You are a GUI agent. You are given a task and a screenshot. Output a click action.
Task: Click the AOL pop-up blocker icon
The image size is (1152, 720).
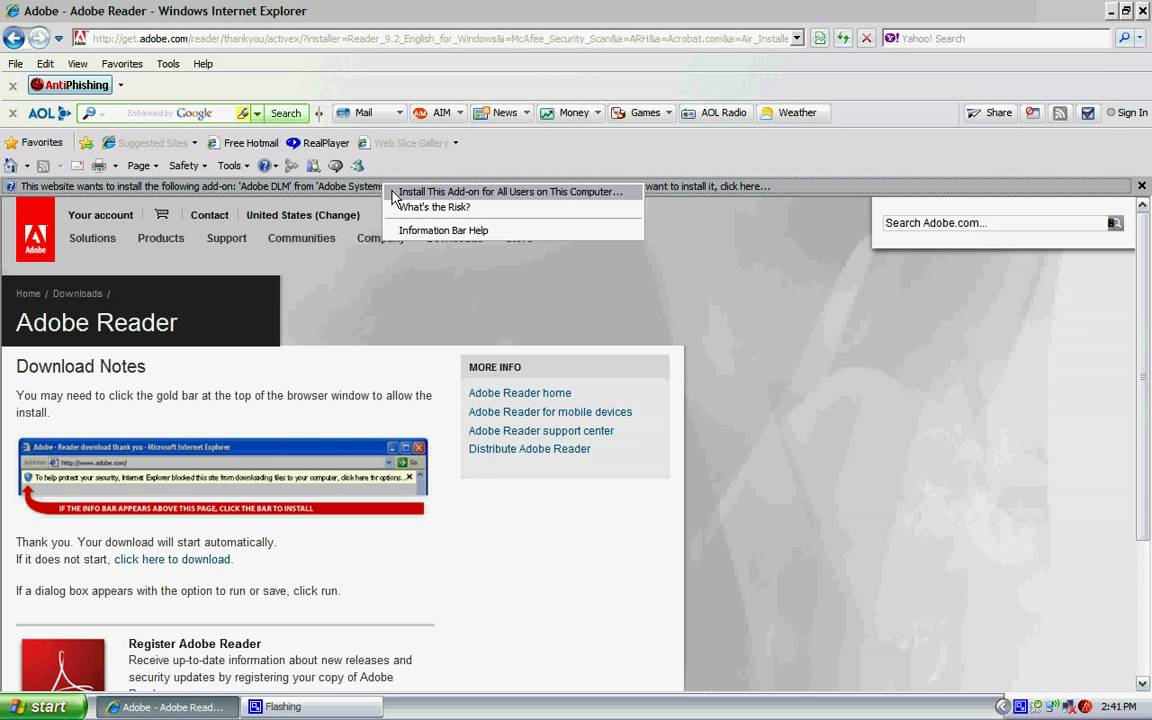[1033, 113]
